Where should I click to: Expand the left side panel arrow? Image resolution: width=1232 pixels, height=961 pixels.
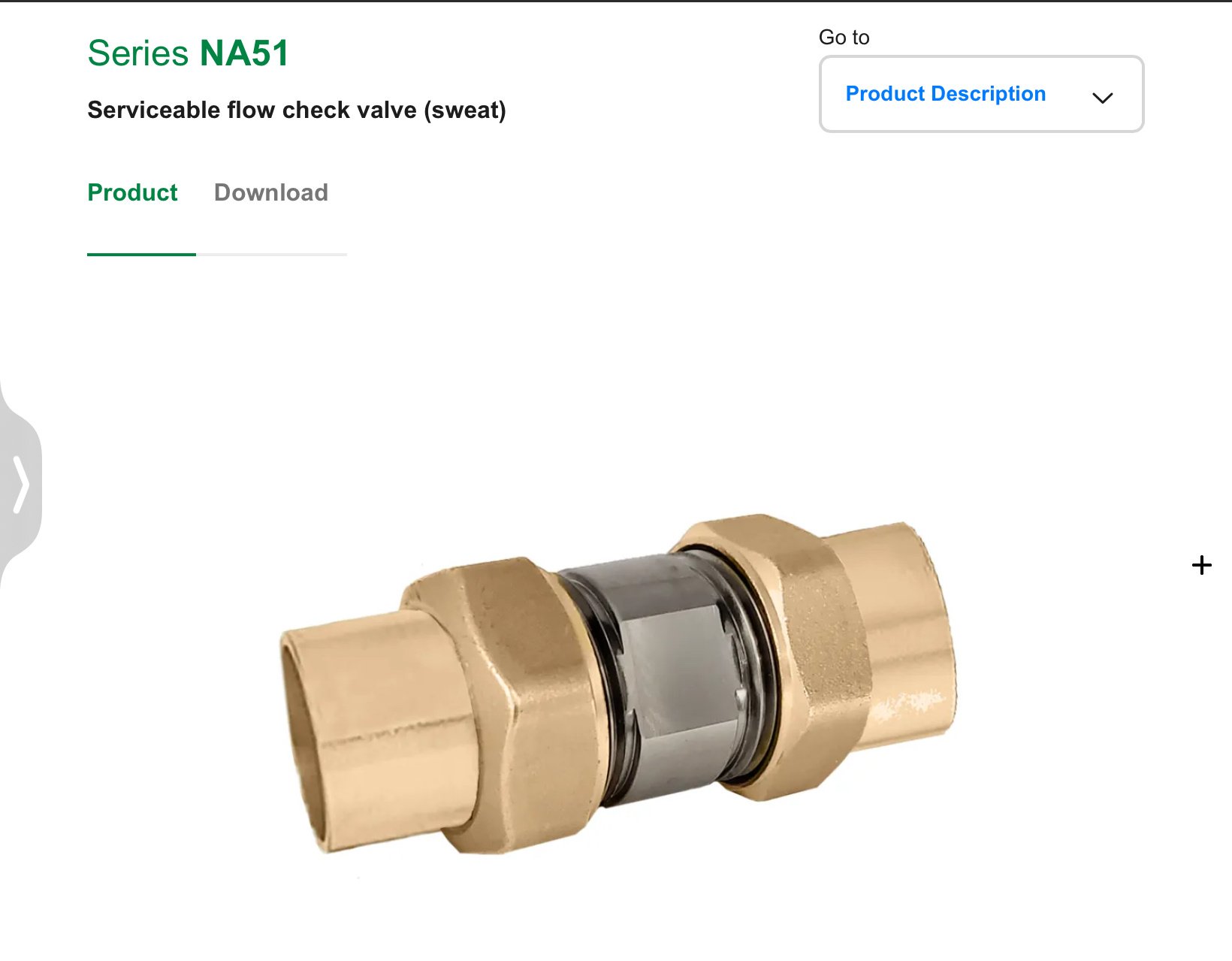(x=21, y=485)
